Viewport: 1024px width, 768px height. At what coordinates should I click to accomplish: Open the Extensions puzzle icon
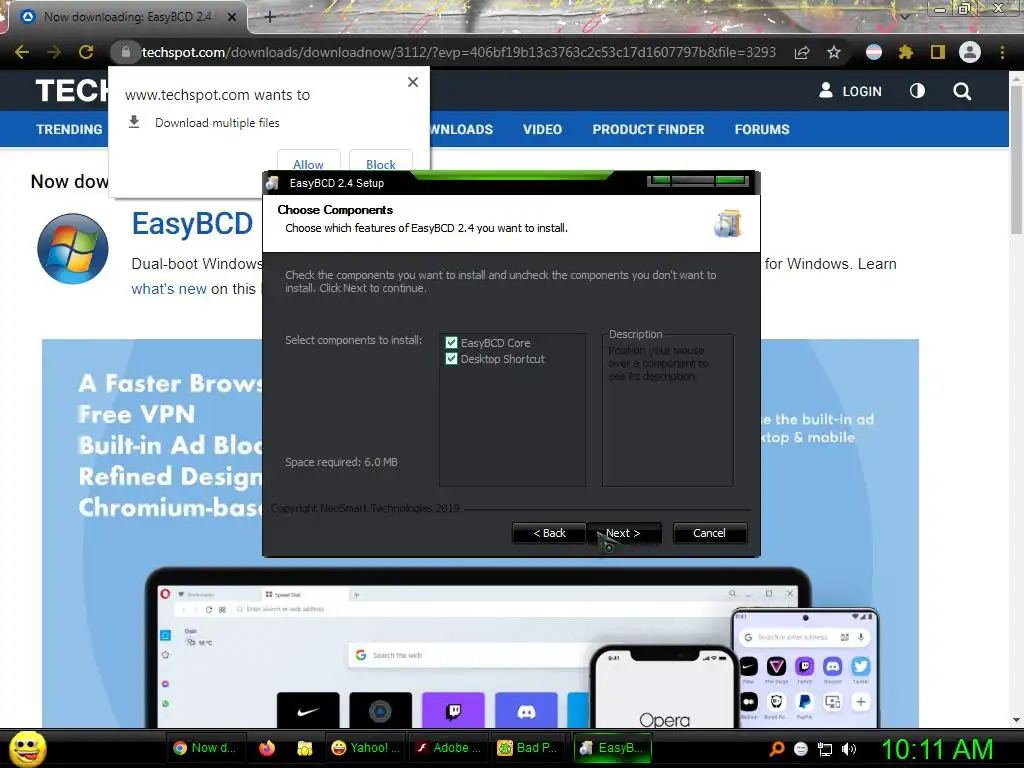905,52
